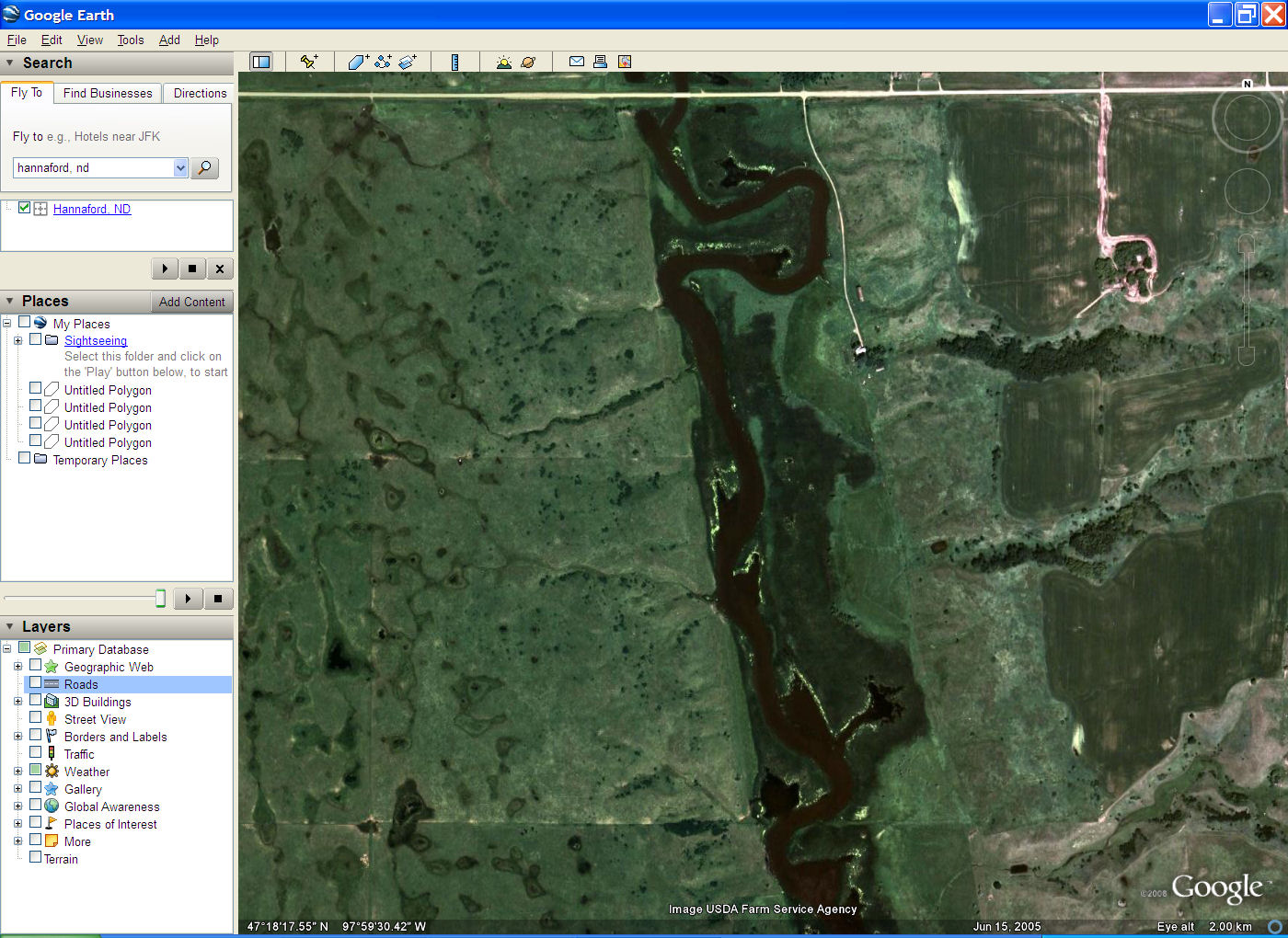Stop tour button in Places panel

(218, 599)
